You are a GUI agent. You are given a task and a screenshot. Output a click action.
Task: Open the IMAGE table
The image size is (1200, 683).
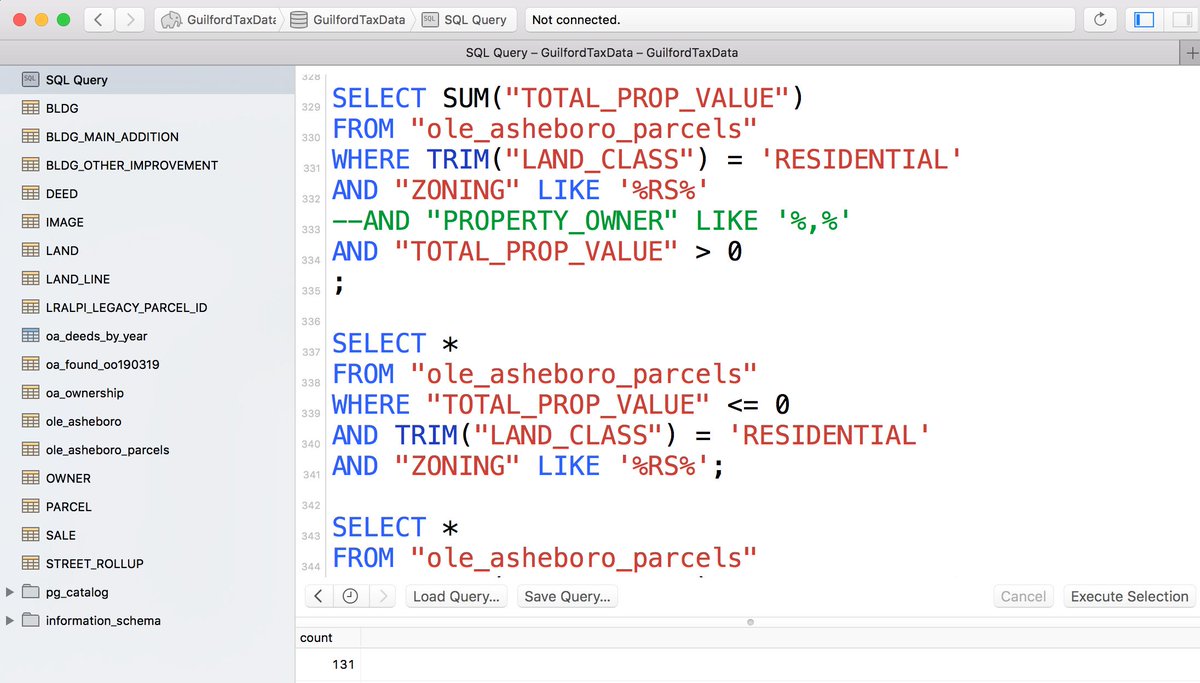pos(147,222)
